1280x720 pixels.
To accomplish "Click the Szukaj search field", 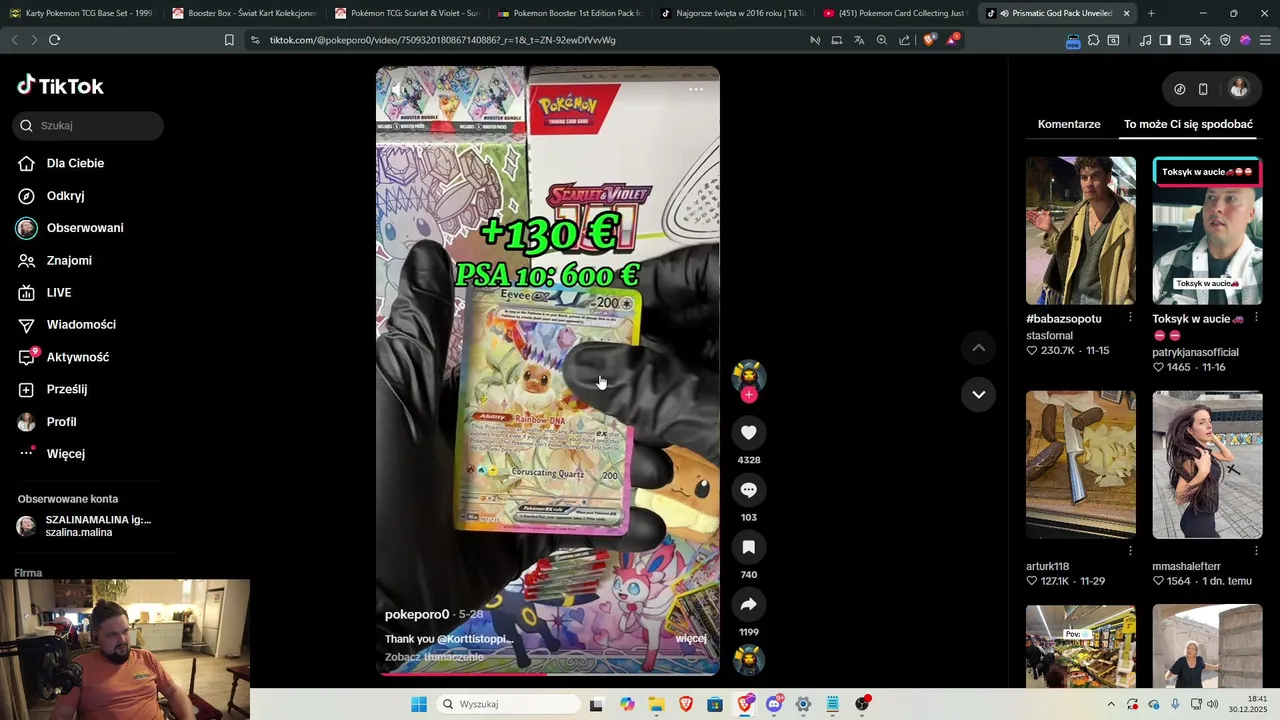I will [x=88, y=125].
